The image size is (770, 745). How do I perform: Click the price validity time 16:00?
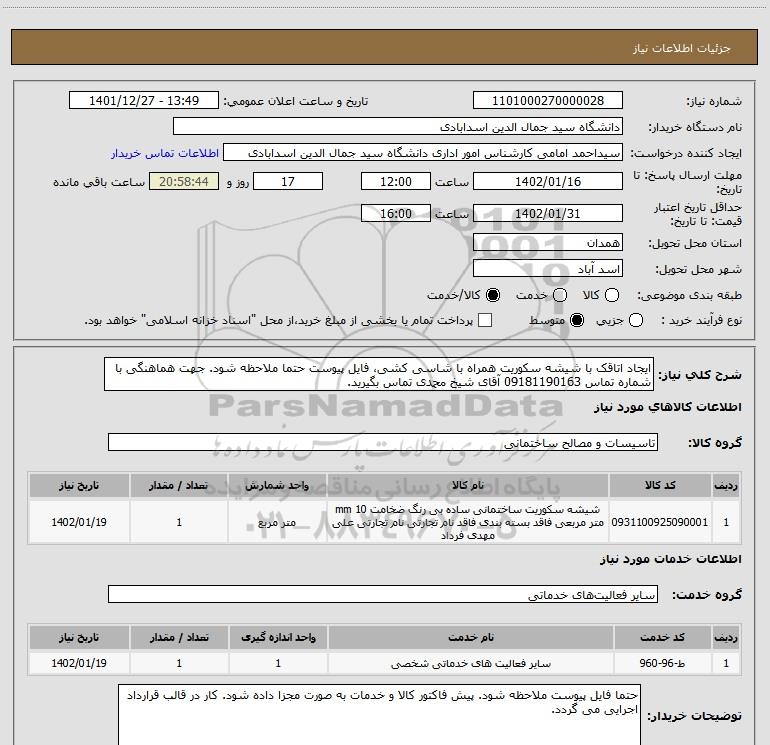pos(396,213)
